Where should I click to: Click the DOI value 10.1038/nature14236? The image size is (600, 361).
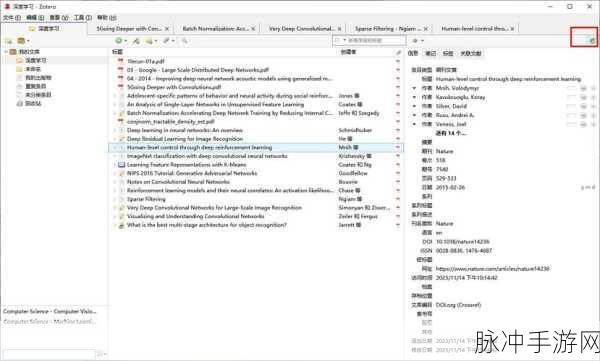click(462, 242)
